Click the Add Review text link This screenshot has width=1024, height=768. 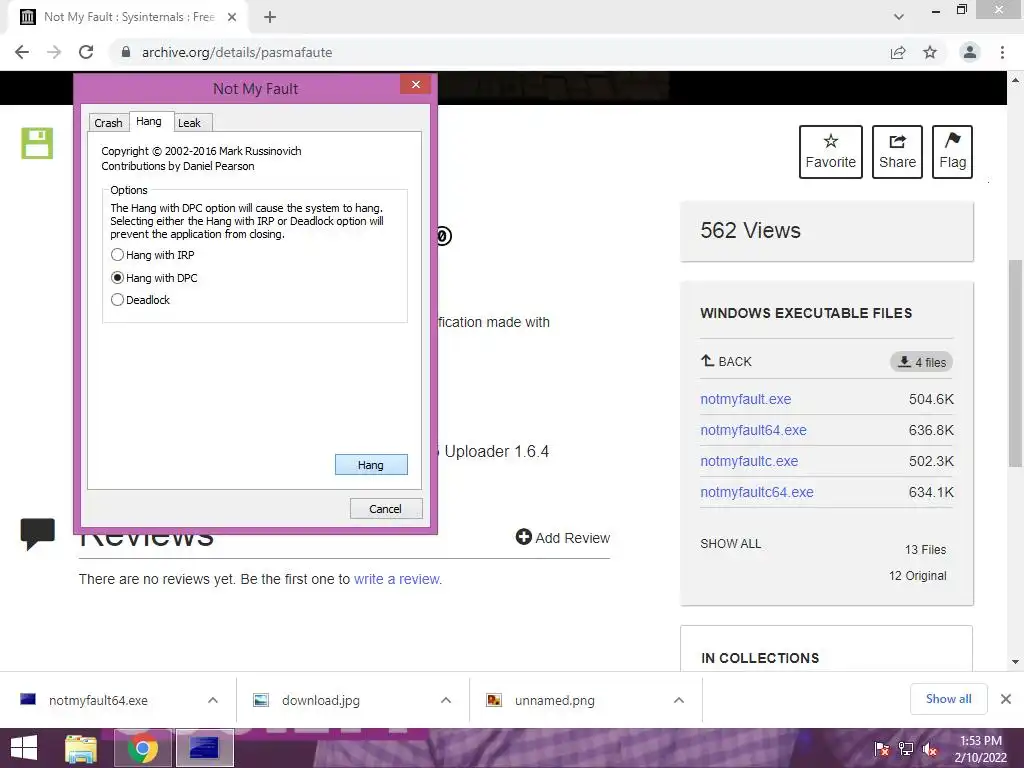(x=573, y=537)
